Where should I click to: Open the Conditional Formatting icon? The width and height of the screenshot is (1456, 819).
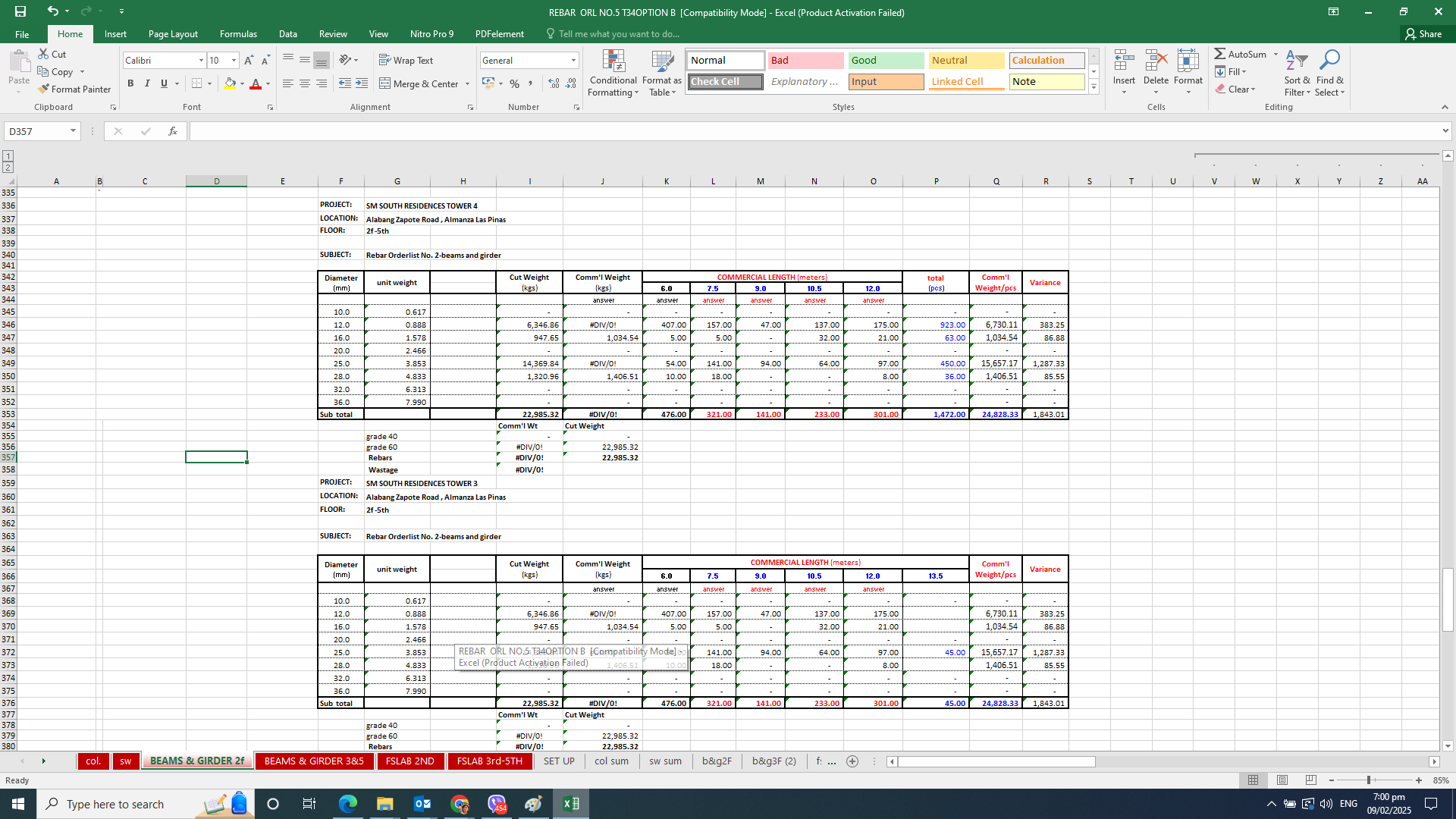pos(613,62)
